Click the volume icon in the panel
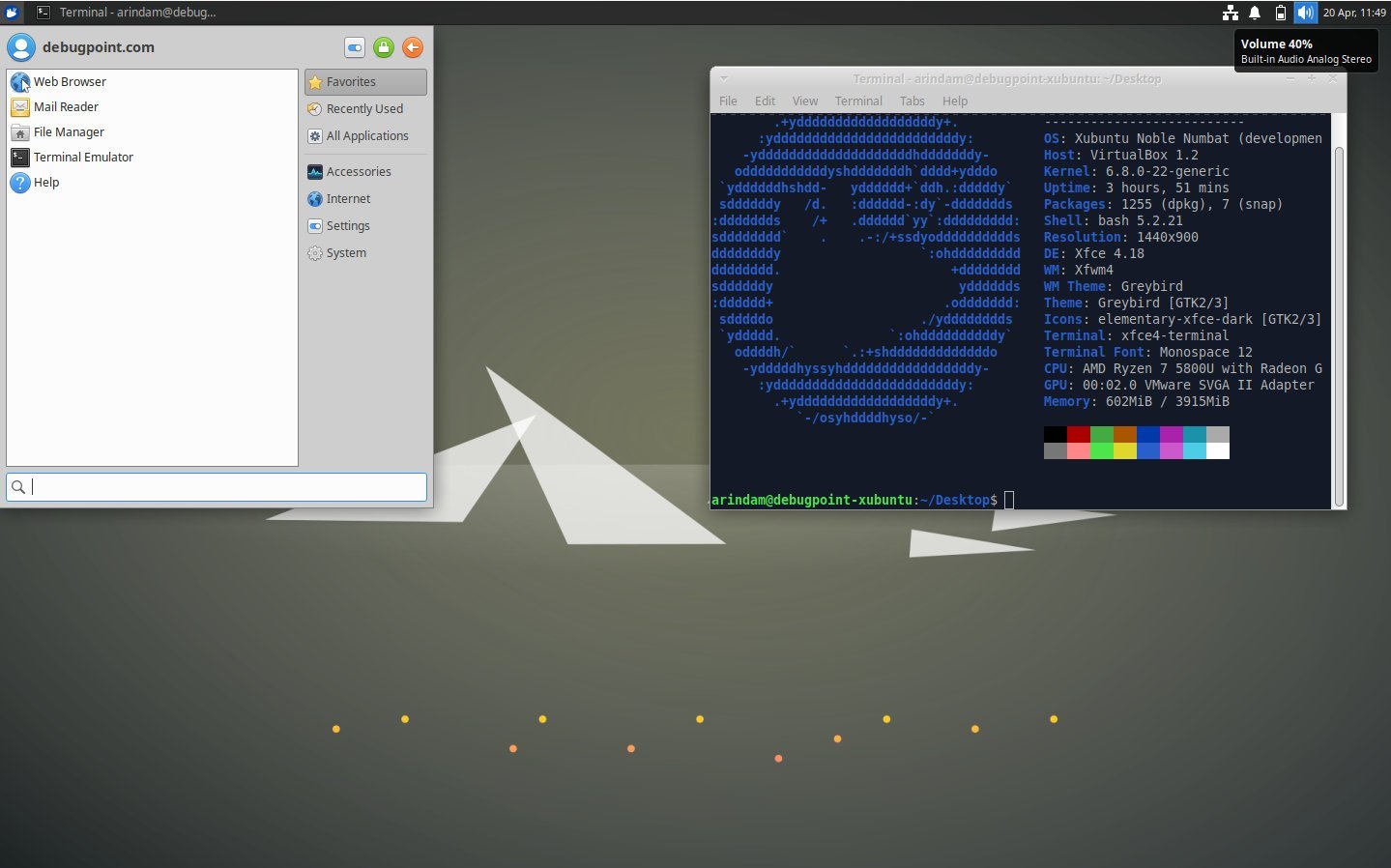 pos(1305,13)
